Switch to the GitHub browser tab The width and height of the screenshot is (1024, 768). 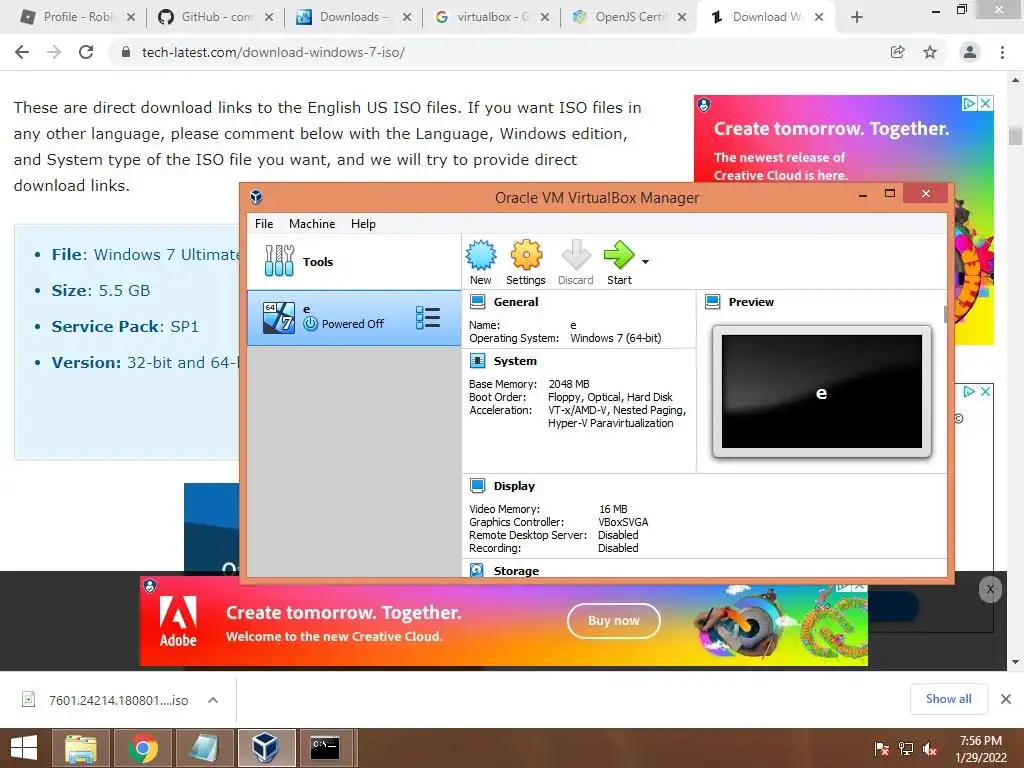[x=214, y=17]
